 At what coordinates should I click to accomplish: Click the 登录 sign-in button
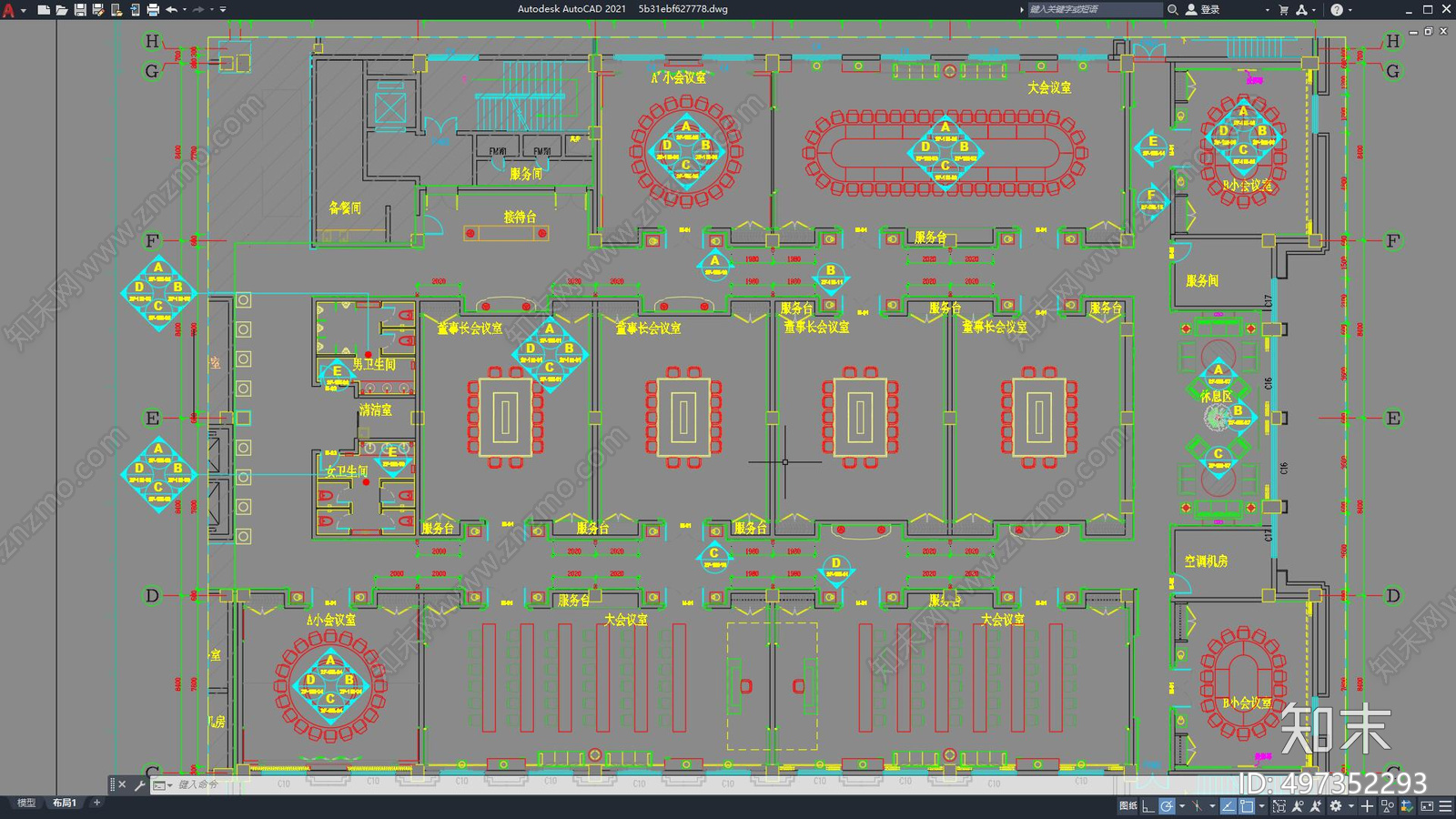(x=1203, y=10)
